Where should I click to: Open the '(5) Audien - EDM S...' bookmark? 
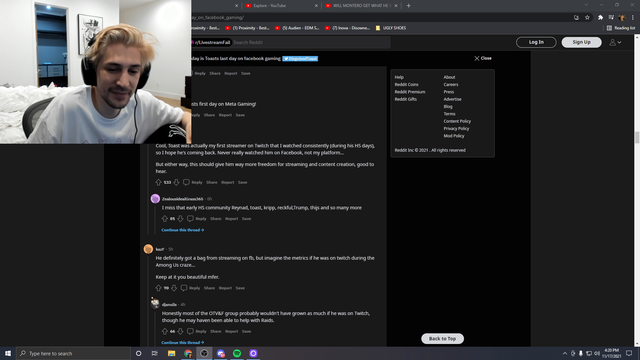[297, 28]
